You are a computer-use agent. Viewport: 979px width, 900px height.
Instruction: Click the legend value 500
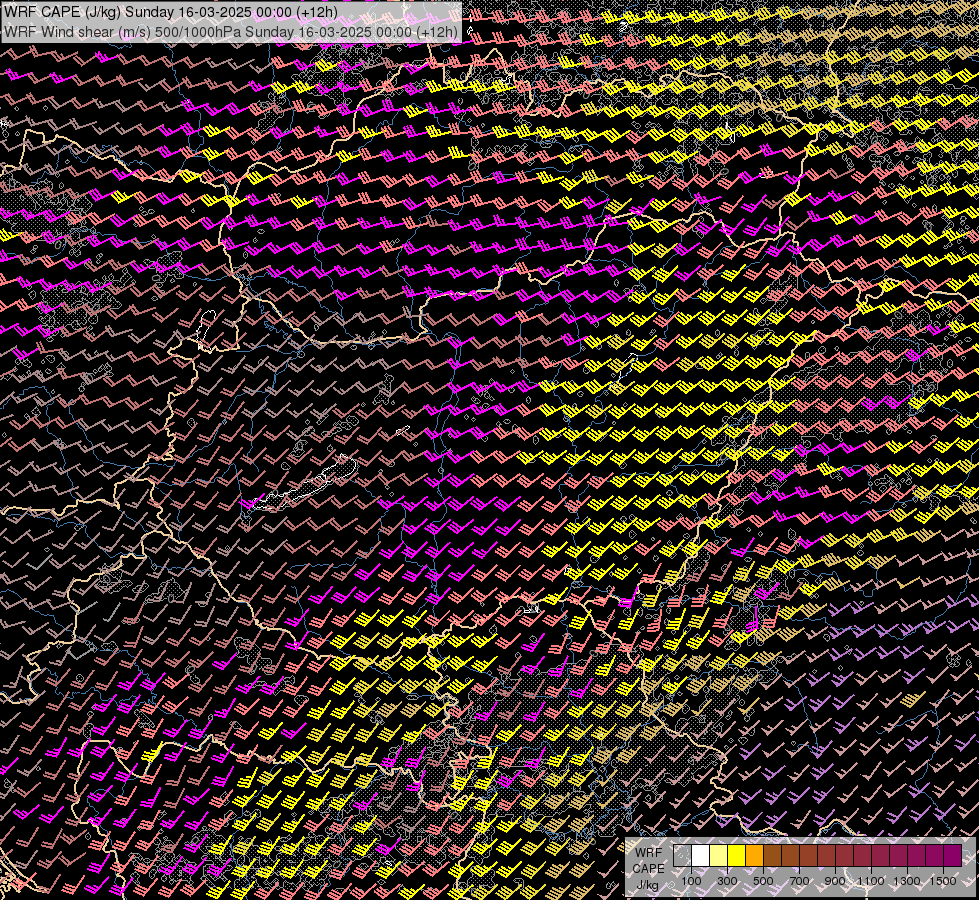pos(764,881)
